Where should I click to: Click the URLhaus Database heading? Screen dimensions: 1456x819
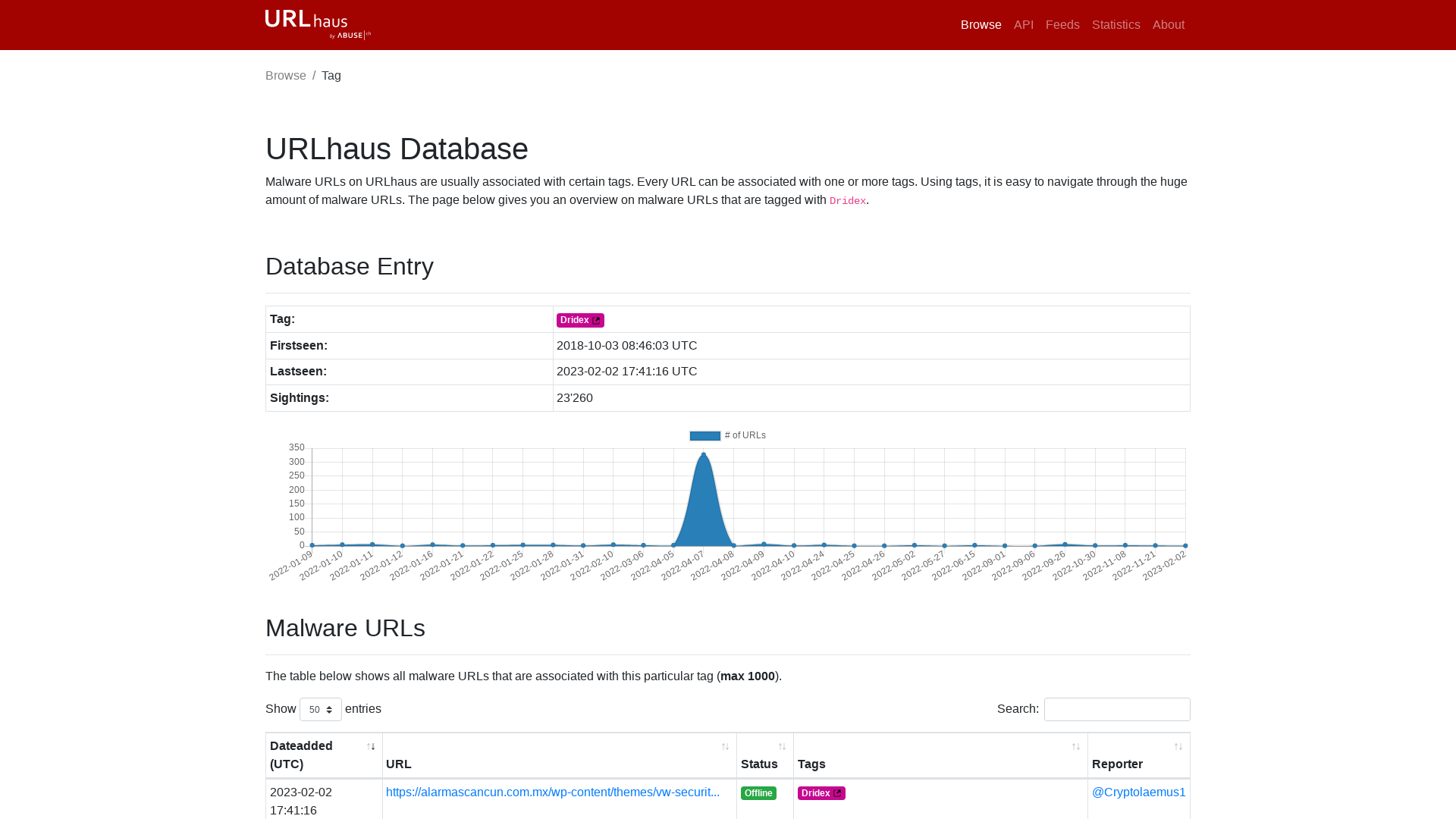(397, 149)
